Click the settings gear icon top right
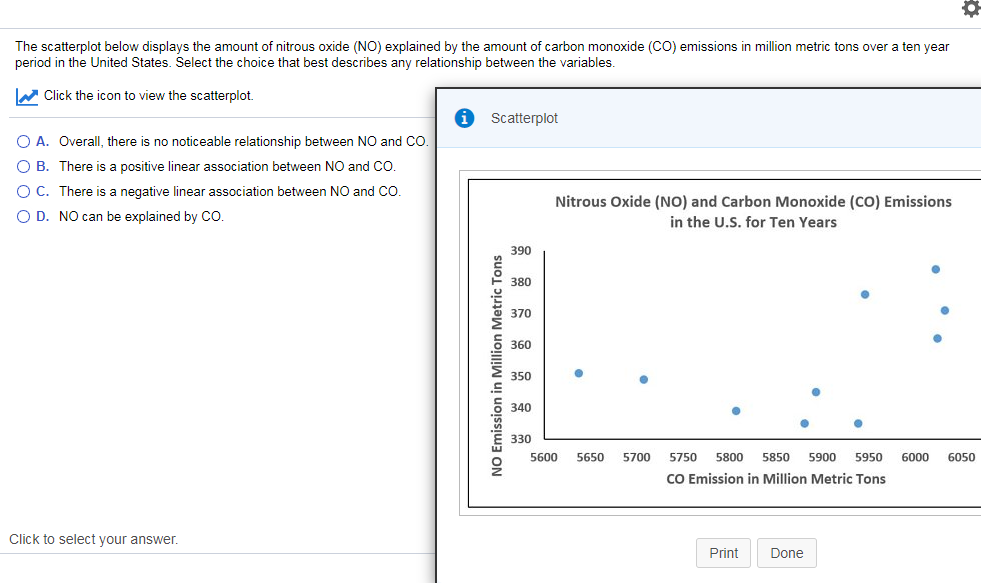The width and height of the screenshot is (981, 583). 970,10
